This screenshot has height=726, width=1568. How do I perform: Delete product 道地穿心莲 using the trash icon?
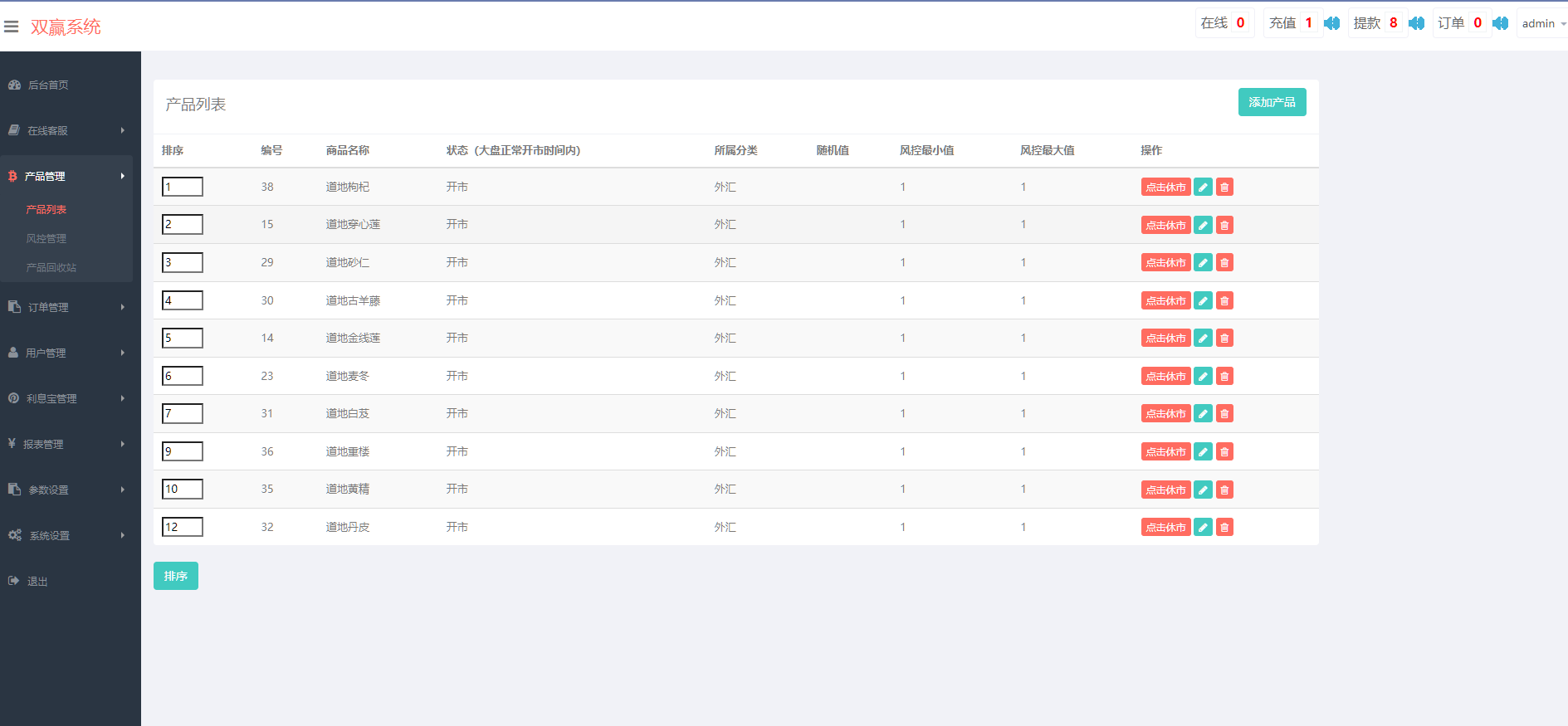tap(1224, 225)
